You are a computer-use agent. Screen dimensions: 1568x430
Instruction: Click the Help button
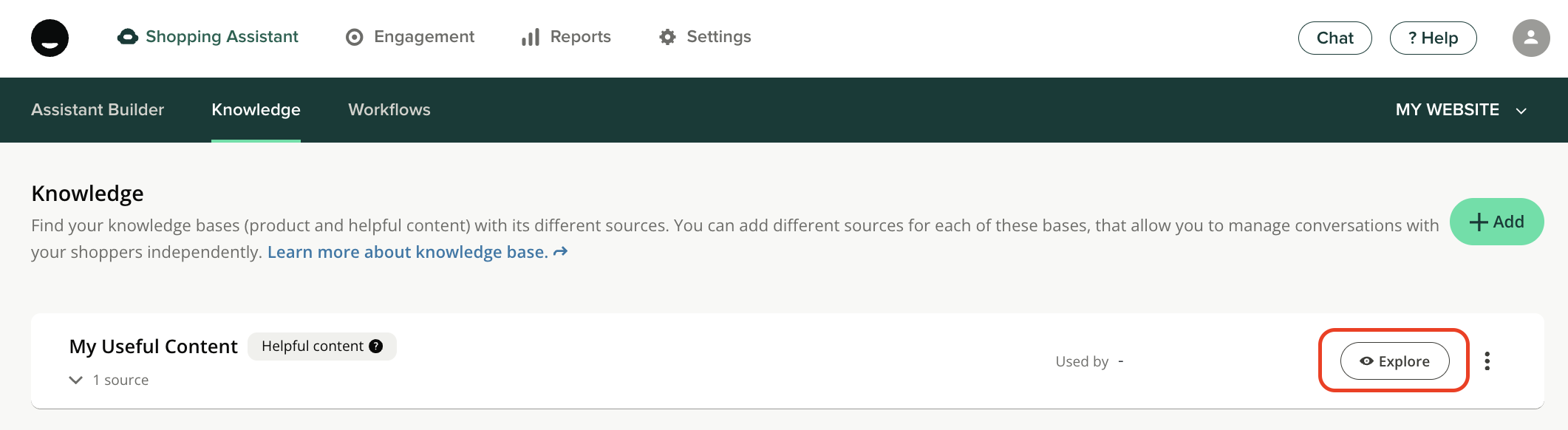[x=1433, y=38]
